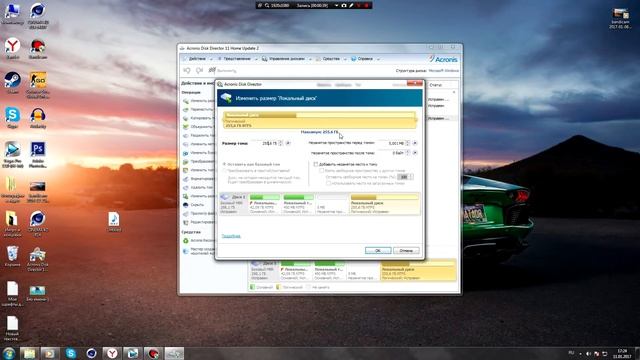Click OK in the resize volume dialog

click(x=378, y=250)
